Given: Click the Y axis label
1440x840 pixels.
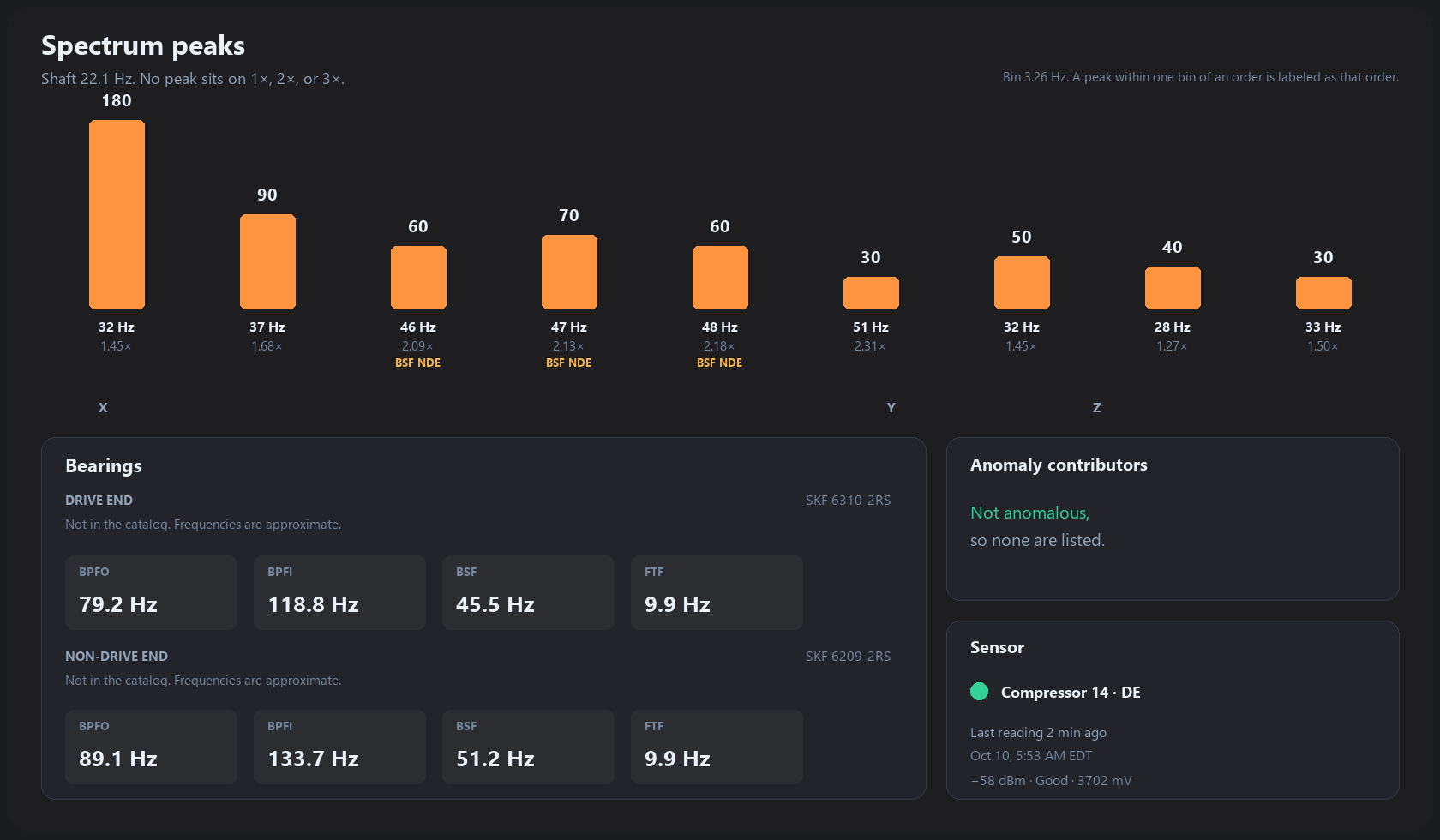Looking at the screenshot, I should click(891, 407).
